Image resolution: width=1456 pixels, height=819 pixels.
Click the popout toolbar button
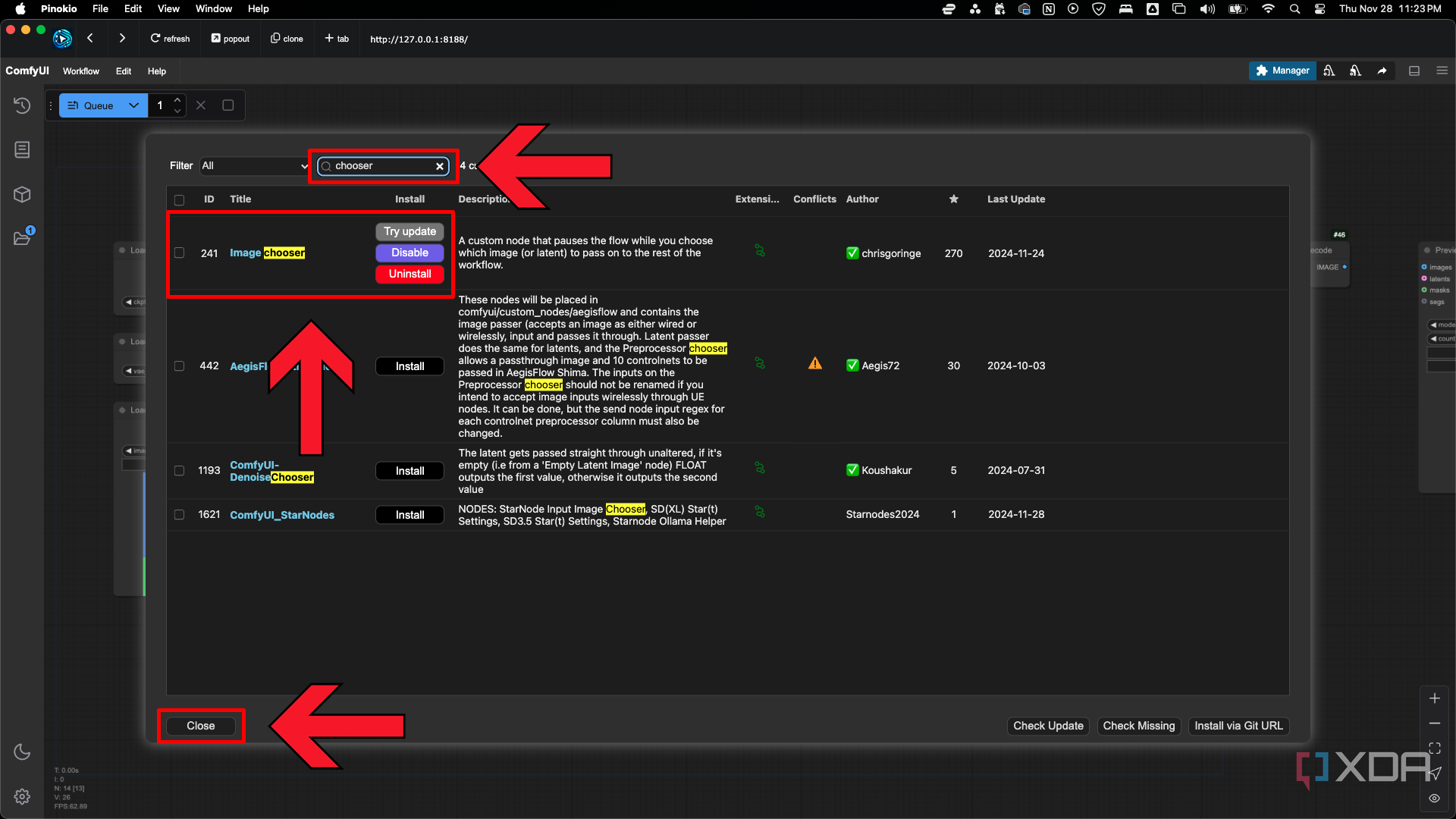point(231,39)
